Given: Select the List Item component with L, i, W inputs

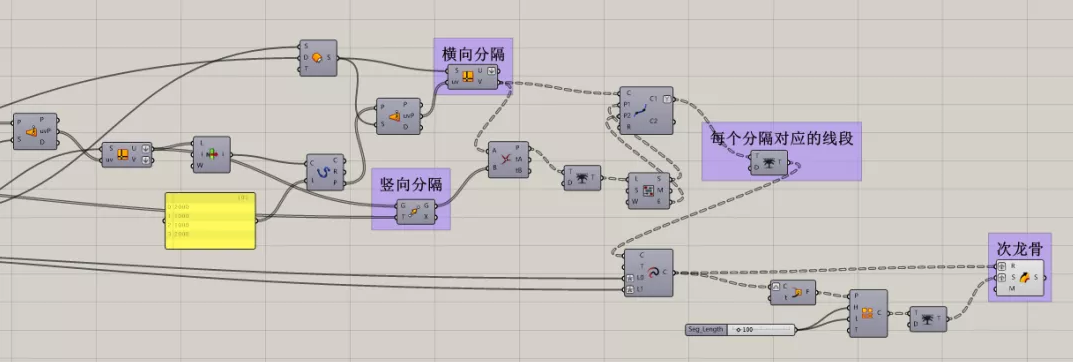Looking at the screenshot, I should click(211, 155).
